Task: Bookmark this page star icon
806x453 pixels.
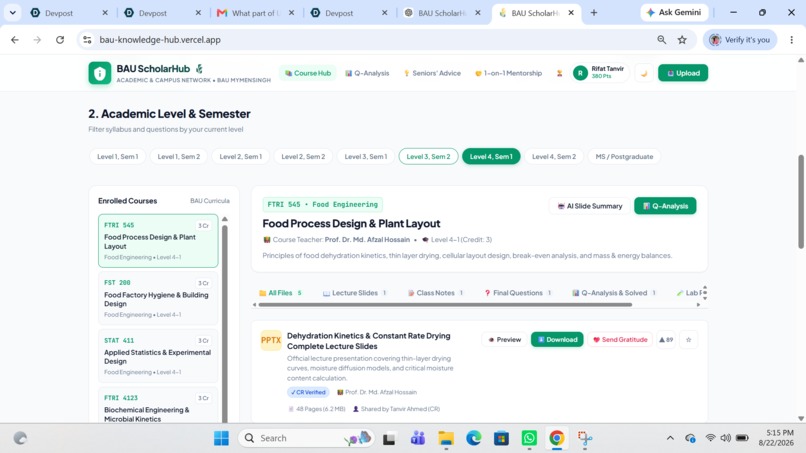Action: coord(682,40)
